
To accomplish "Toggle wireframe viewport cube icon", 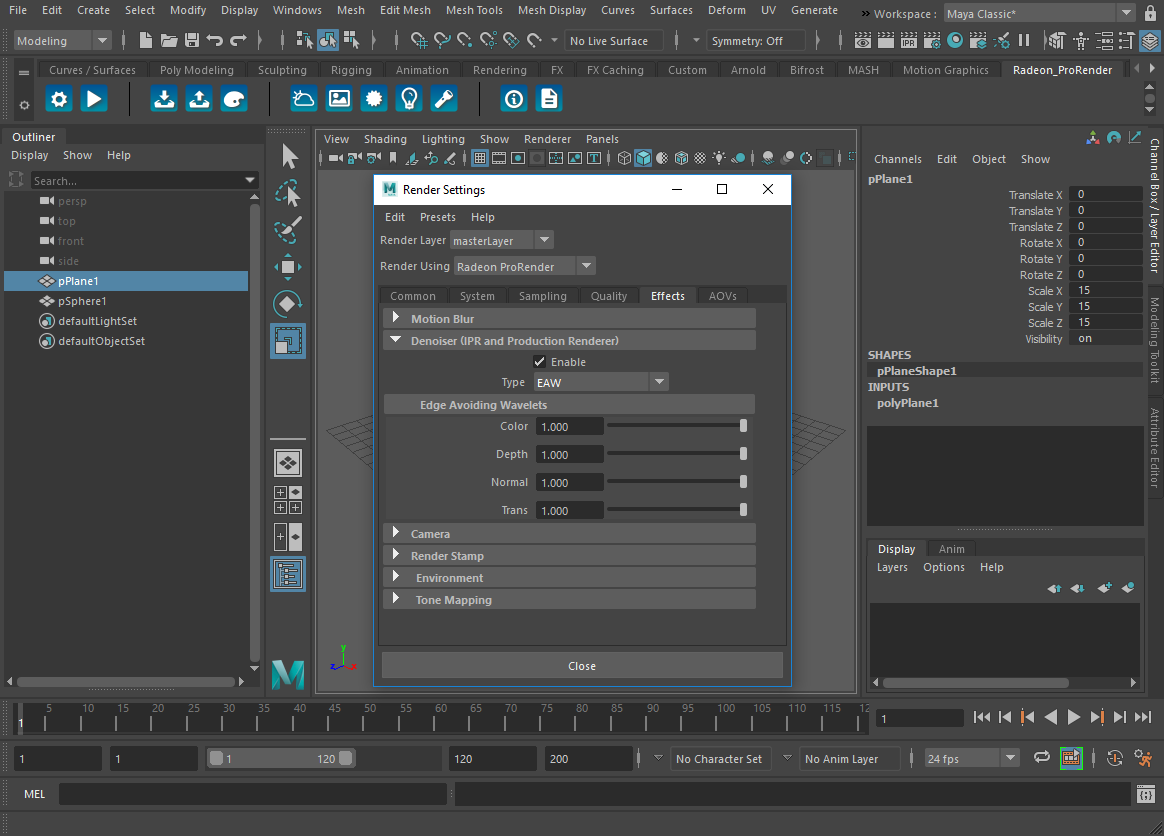I will click(624, 158).
